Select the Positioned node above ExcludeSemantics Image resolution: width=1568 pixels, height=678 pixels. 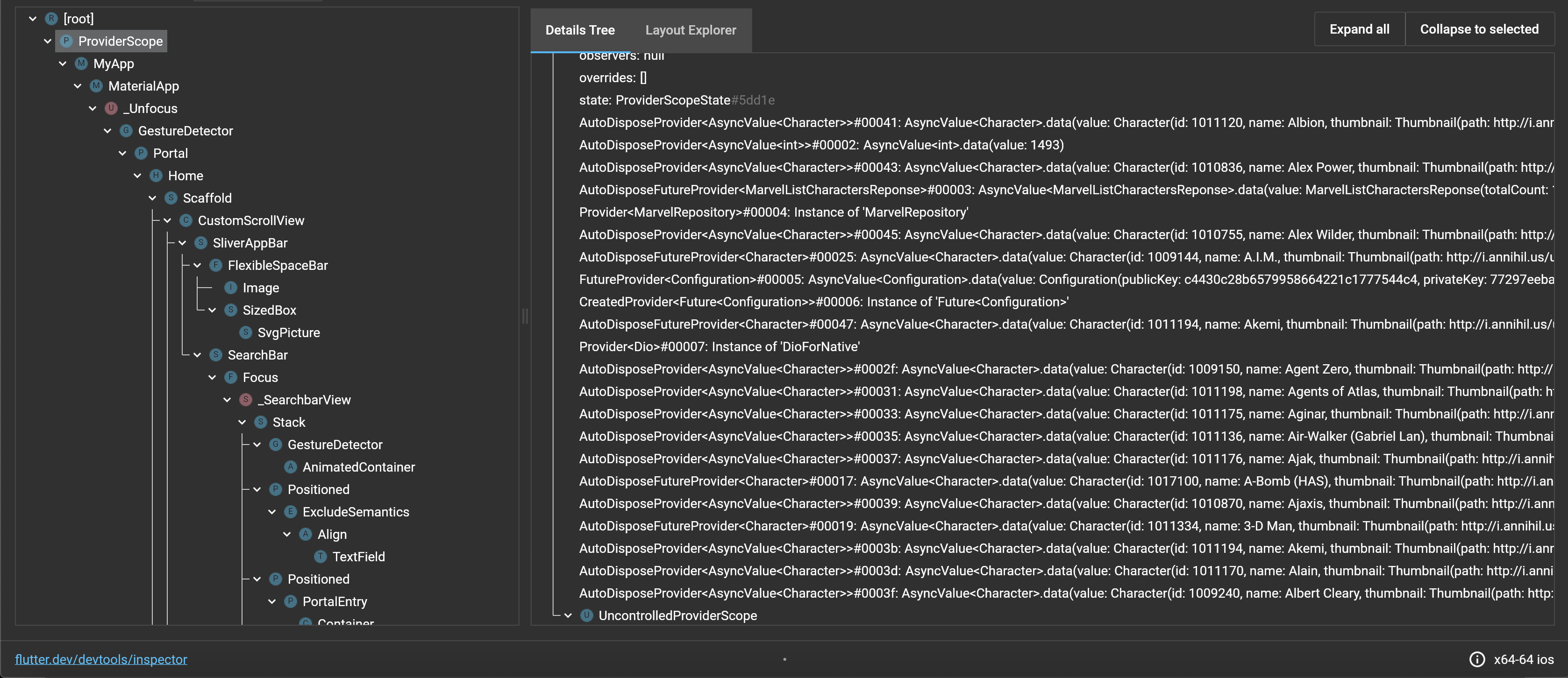(x=318, y=489)
